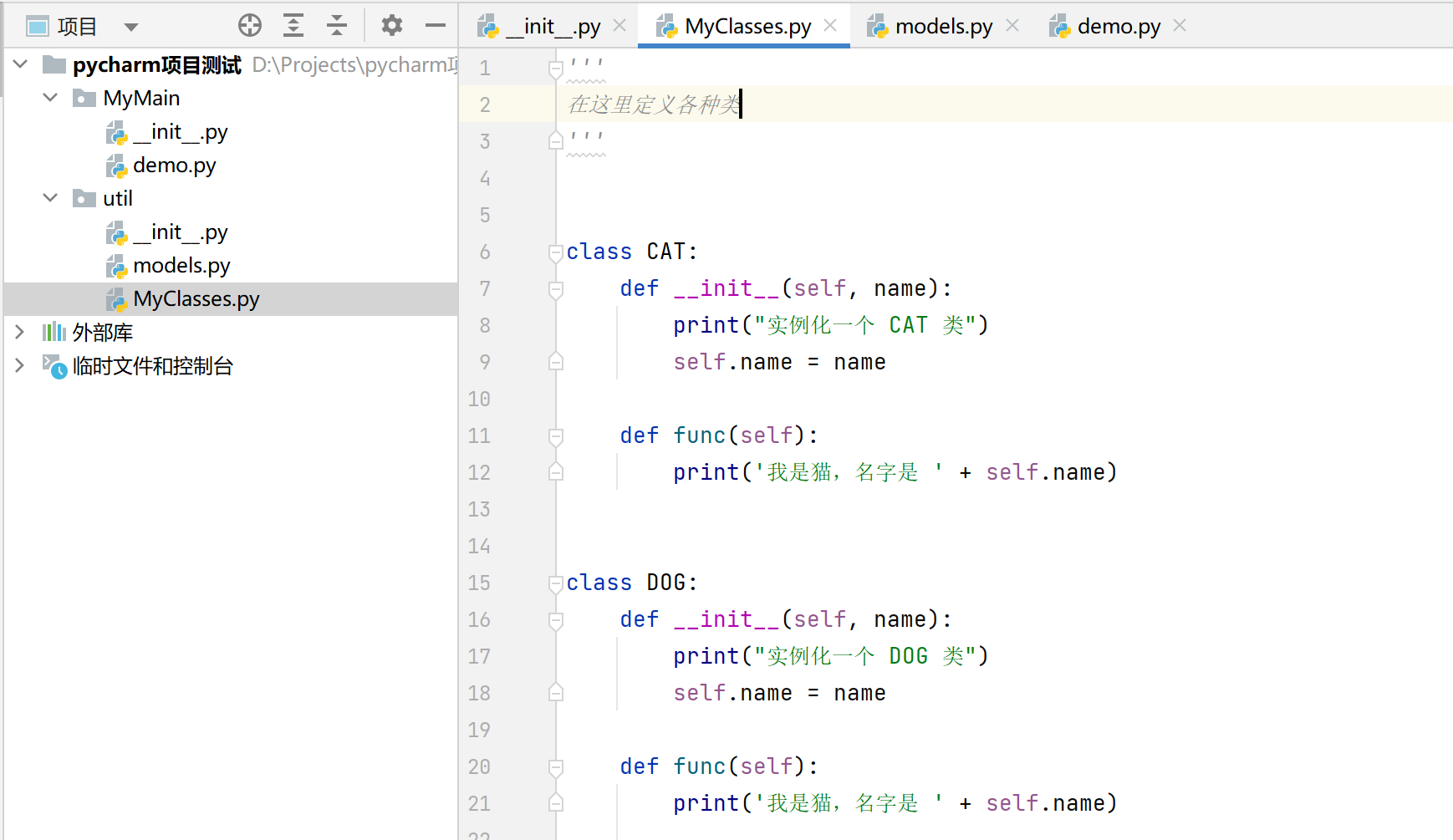
Task: Collapse the util folder
Action: pyautogui.click(x=50, y=198)
